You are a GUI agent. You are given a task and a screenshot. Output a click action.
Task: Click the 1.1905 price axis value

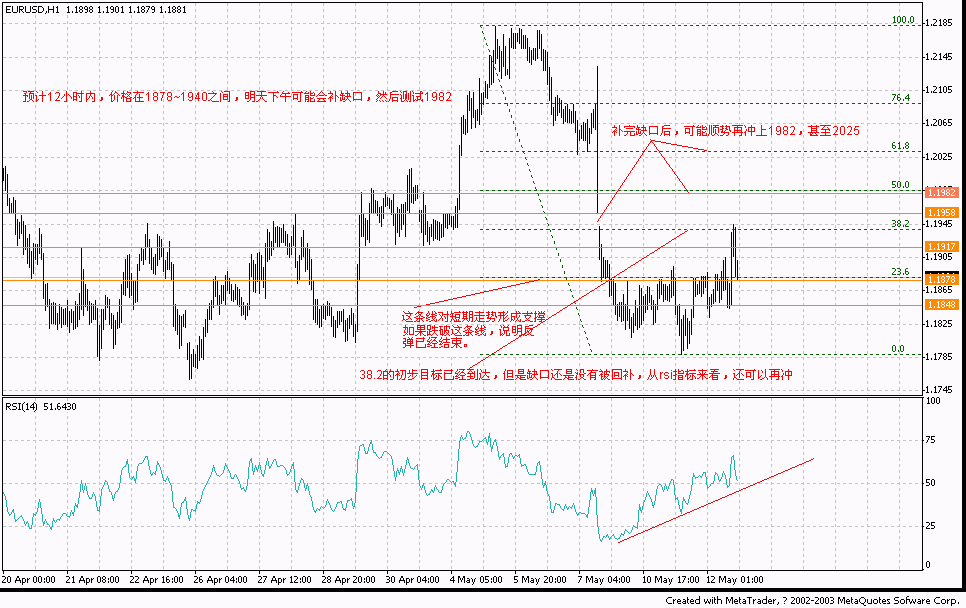click(x=941, y=257)
